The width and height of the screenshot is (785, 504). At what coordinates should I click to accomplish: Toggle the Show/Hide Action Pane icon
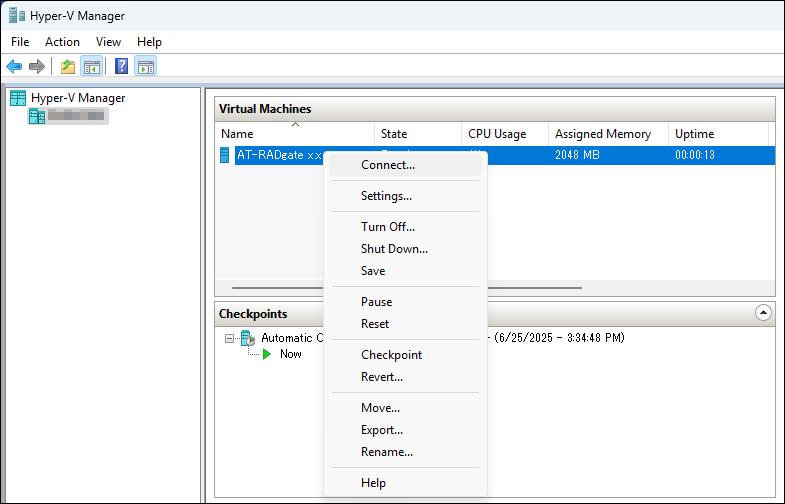click(146, 67)
